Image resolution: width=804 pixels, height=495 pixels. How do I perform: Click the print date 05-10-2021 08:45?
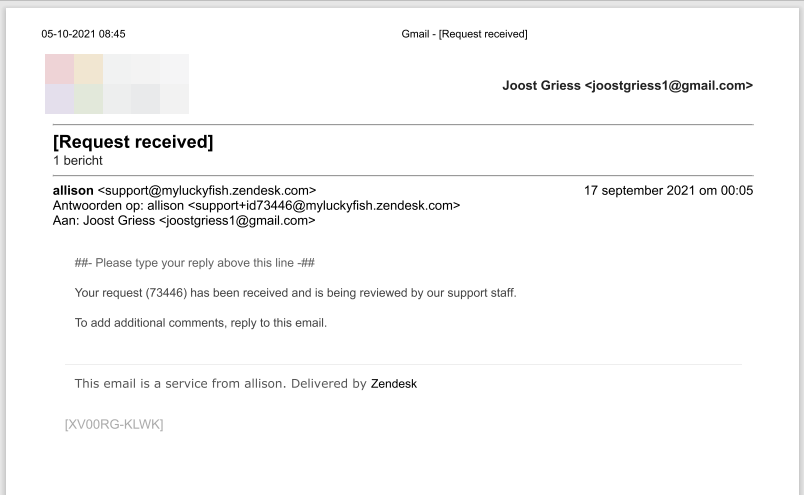(83, 34)
